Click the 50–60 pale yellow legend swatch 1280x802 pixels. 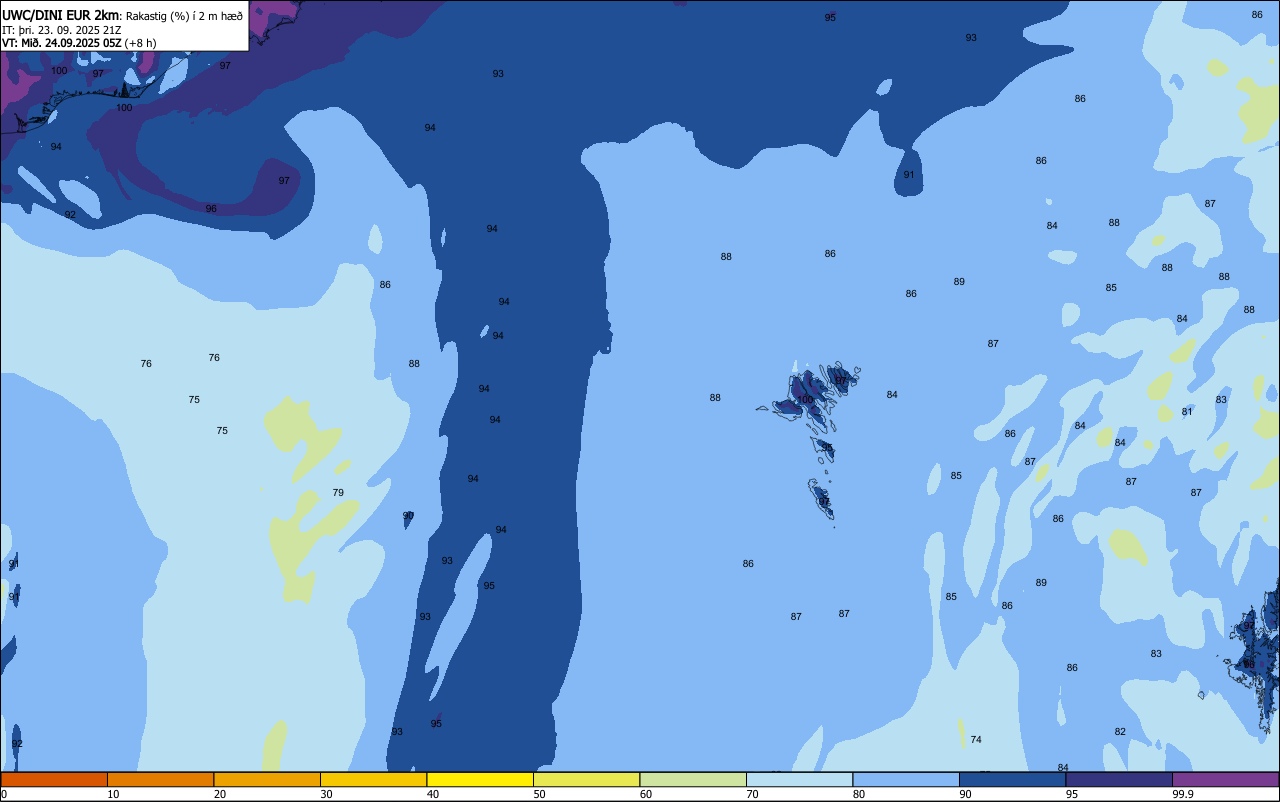point(586,779)
